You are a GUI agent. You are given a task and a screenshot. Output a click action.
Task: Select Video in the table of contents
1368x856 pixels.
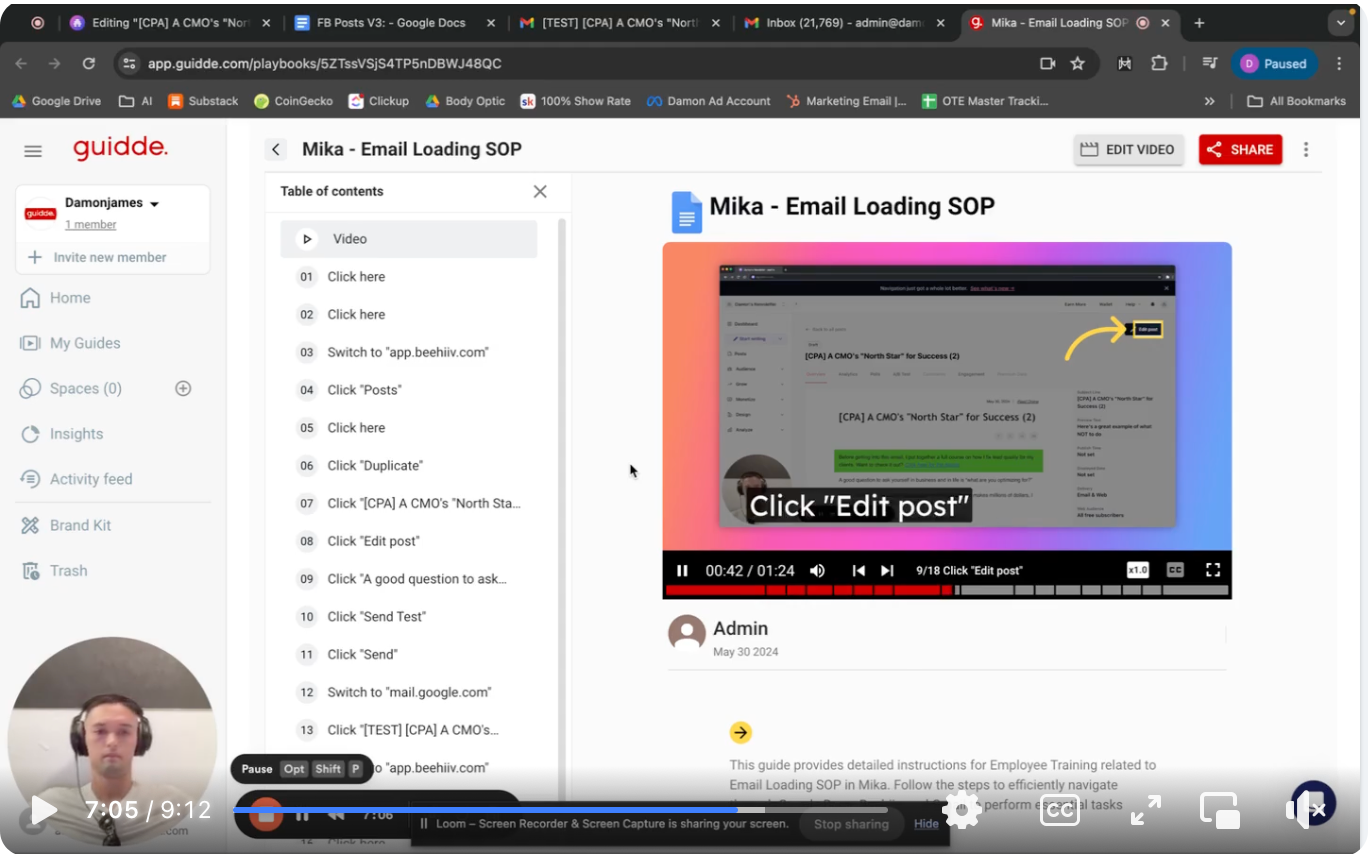[408, 239]
